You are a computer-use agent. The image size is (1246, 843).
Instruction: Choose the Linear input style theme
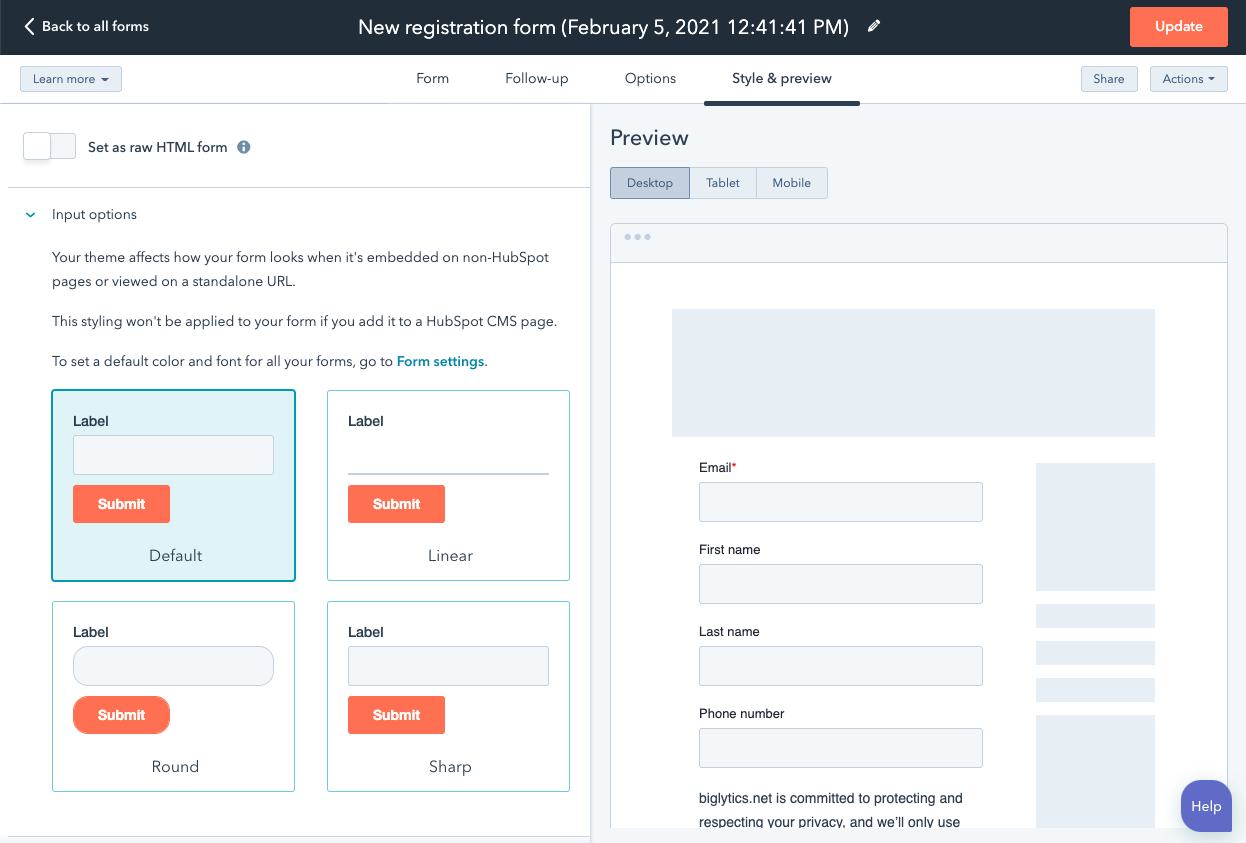pyautogui.click(x=448, y=485)
